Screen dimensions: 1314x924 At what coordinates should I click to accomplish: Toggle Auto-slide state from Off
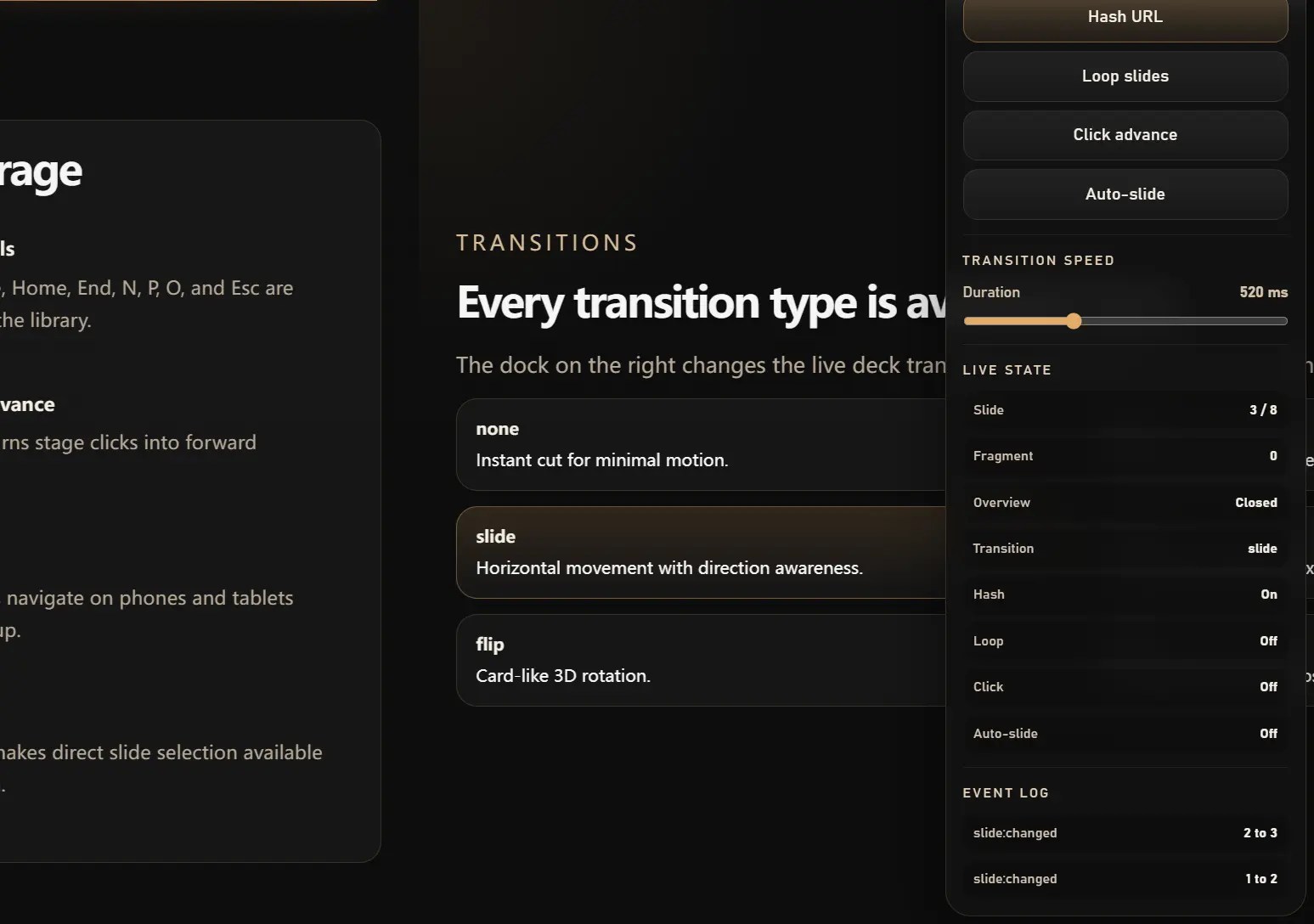[1125, 733]
